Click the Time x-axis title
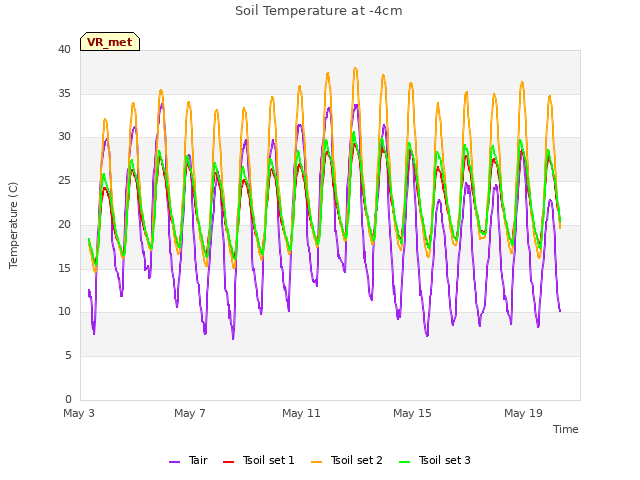 click(565, 429)
